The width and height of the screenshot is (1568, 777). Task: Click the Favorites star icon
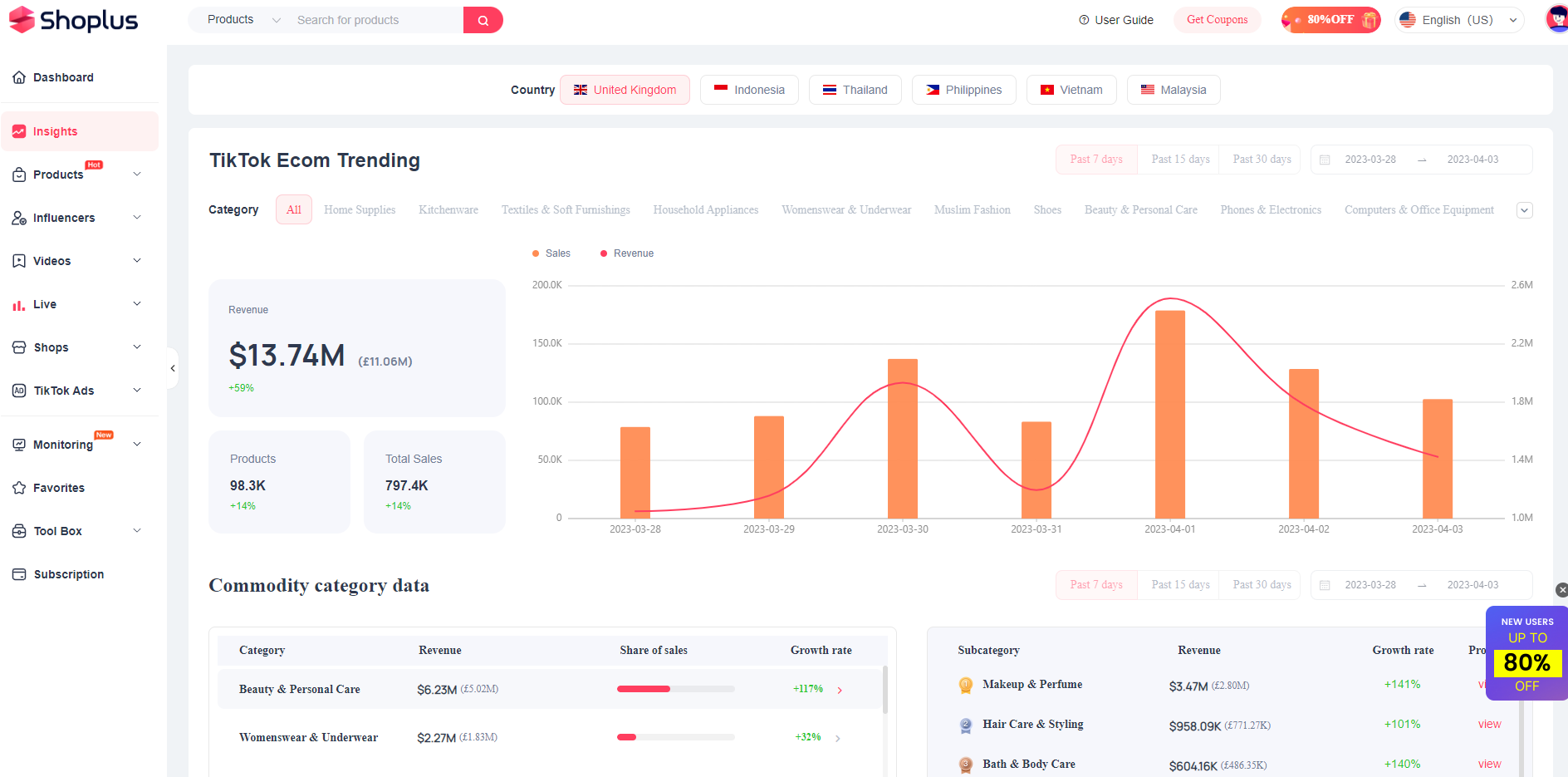19,488
